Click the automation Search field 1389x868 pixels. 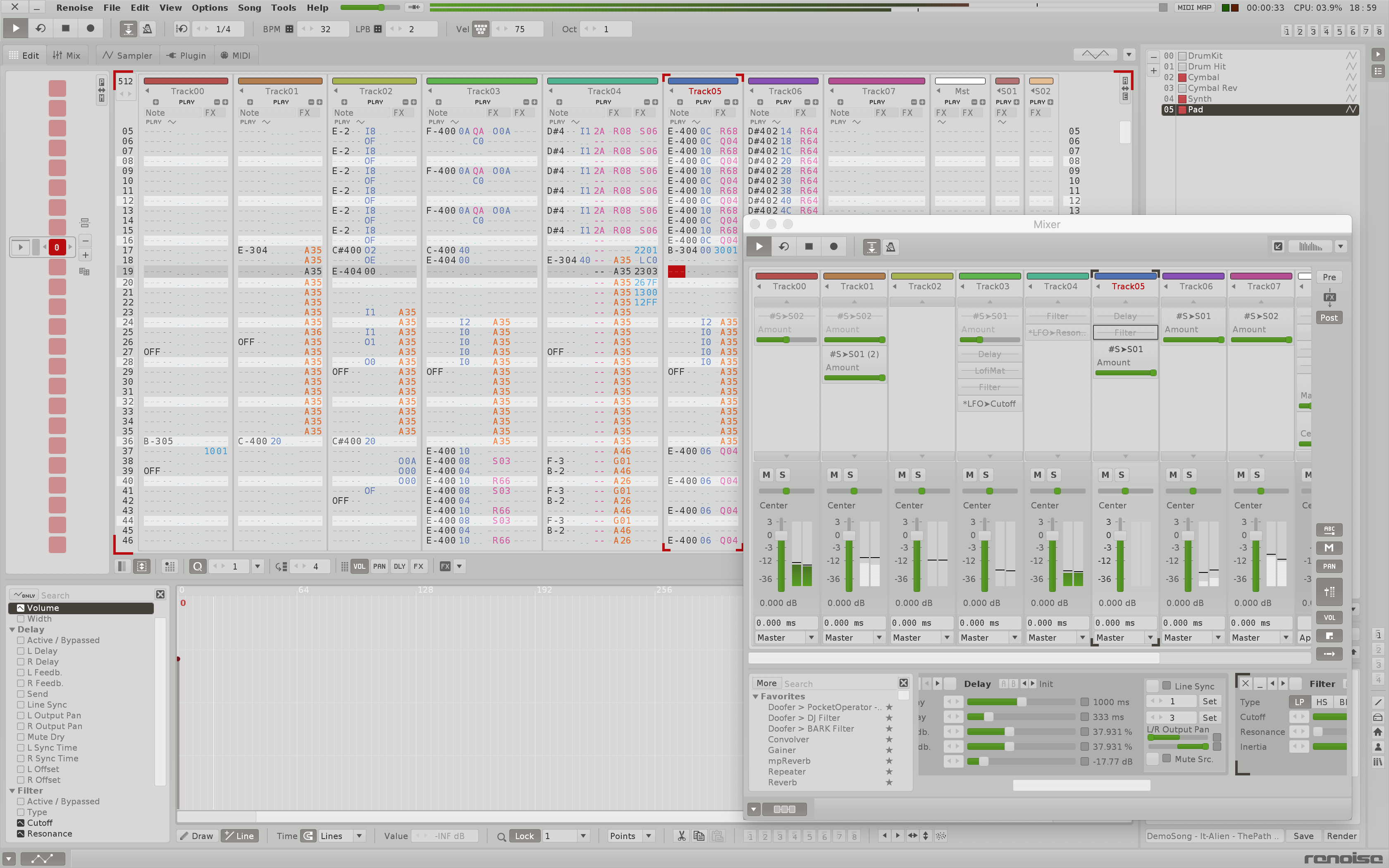click(x=96, y=595)
